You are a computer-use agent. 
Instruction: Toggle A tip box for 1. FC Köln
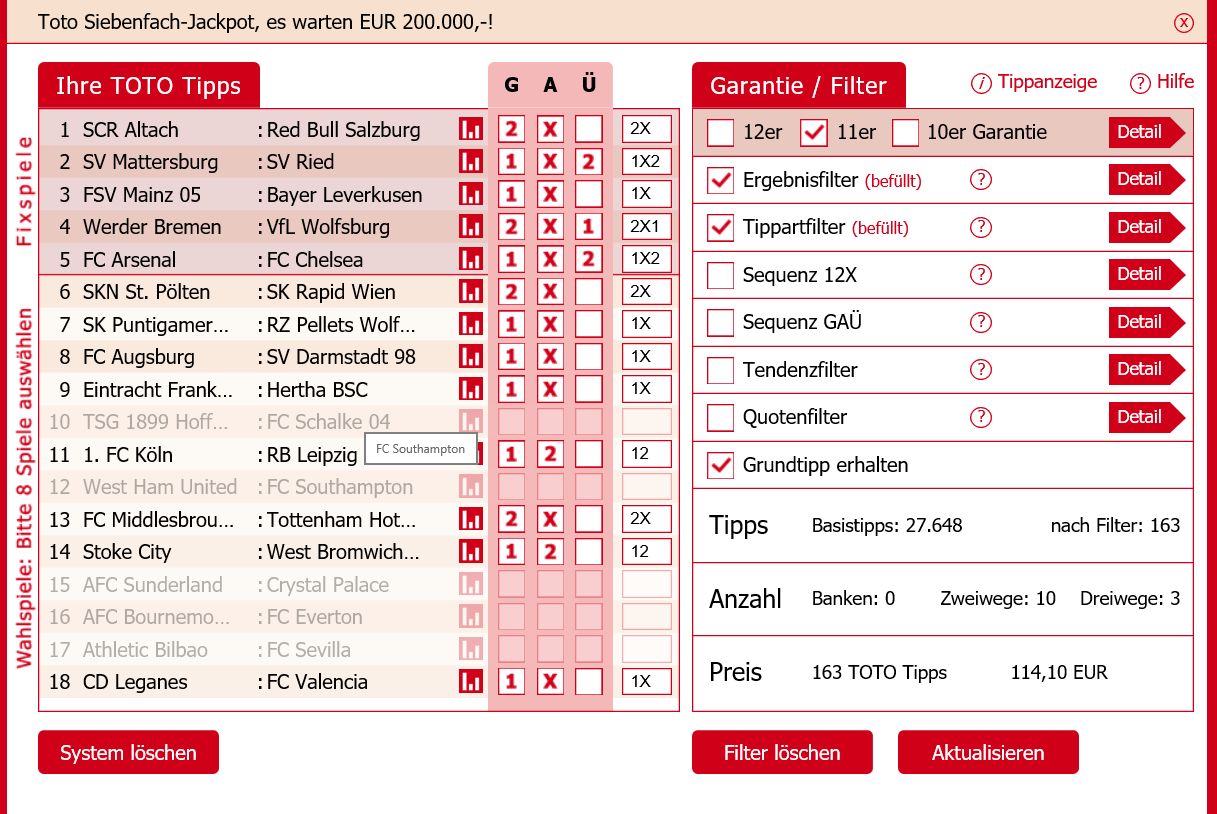tap(550, 454)
